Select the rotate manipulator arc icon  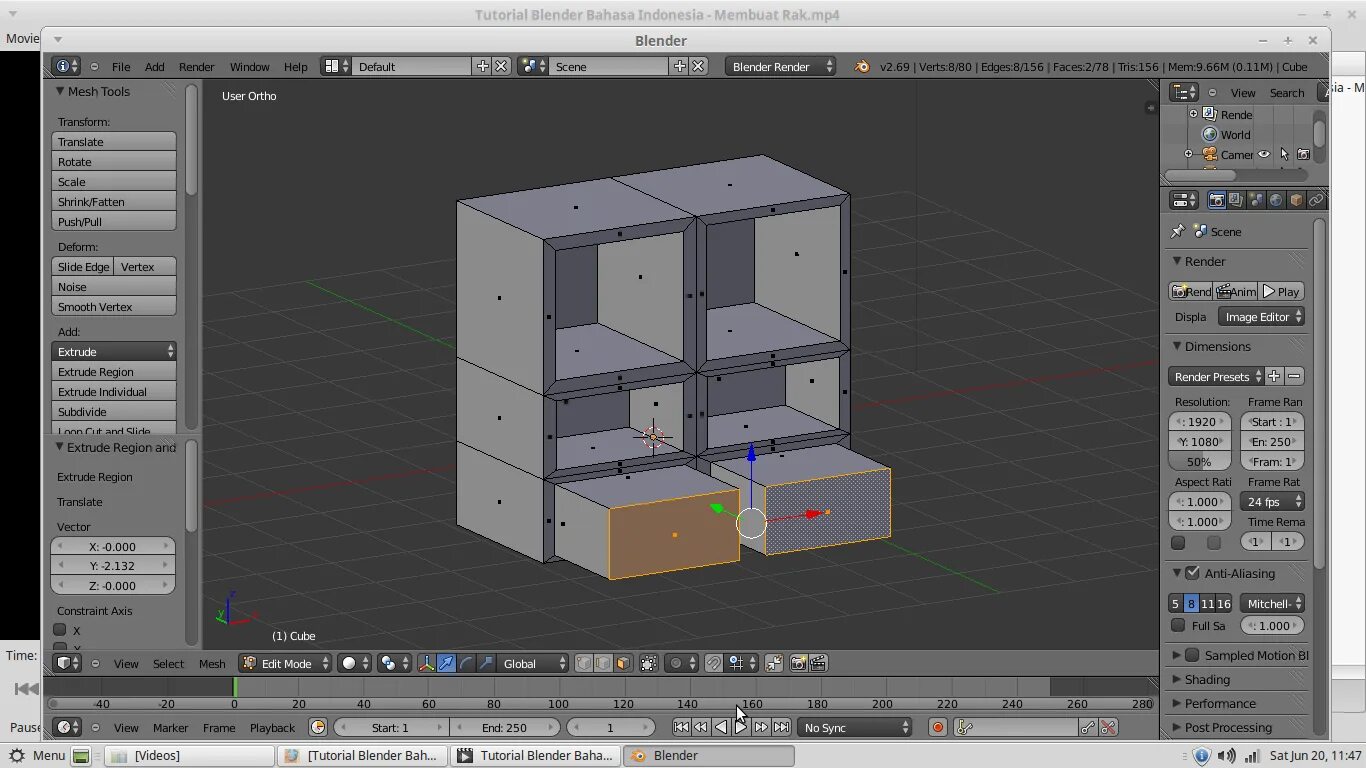pyautogui.click(x=466, y=663)
